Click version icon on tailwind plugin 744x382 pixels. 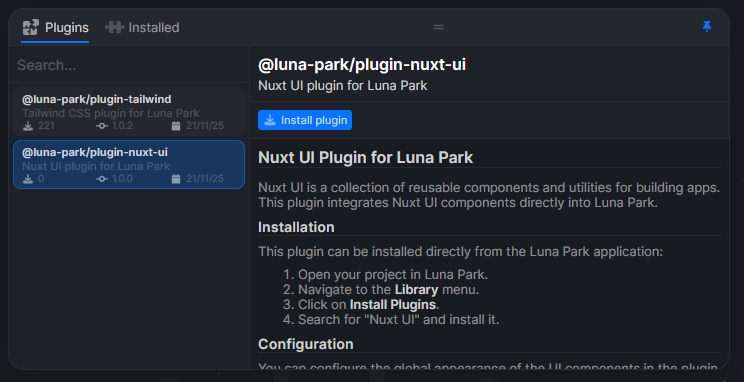tap(102, 126)
